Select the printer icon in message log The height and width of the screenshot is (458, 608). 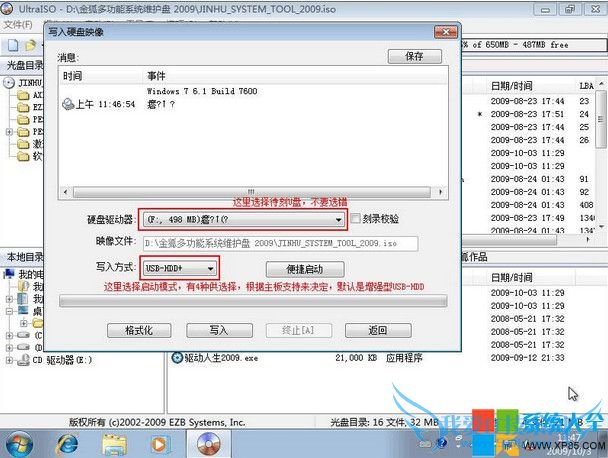pos(68,104)
